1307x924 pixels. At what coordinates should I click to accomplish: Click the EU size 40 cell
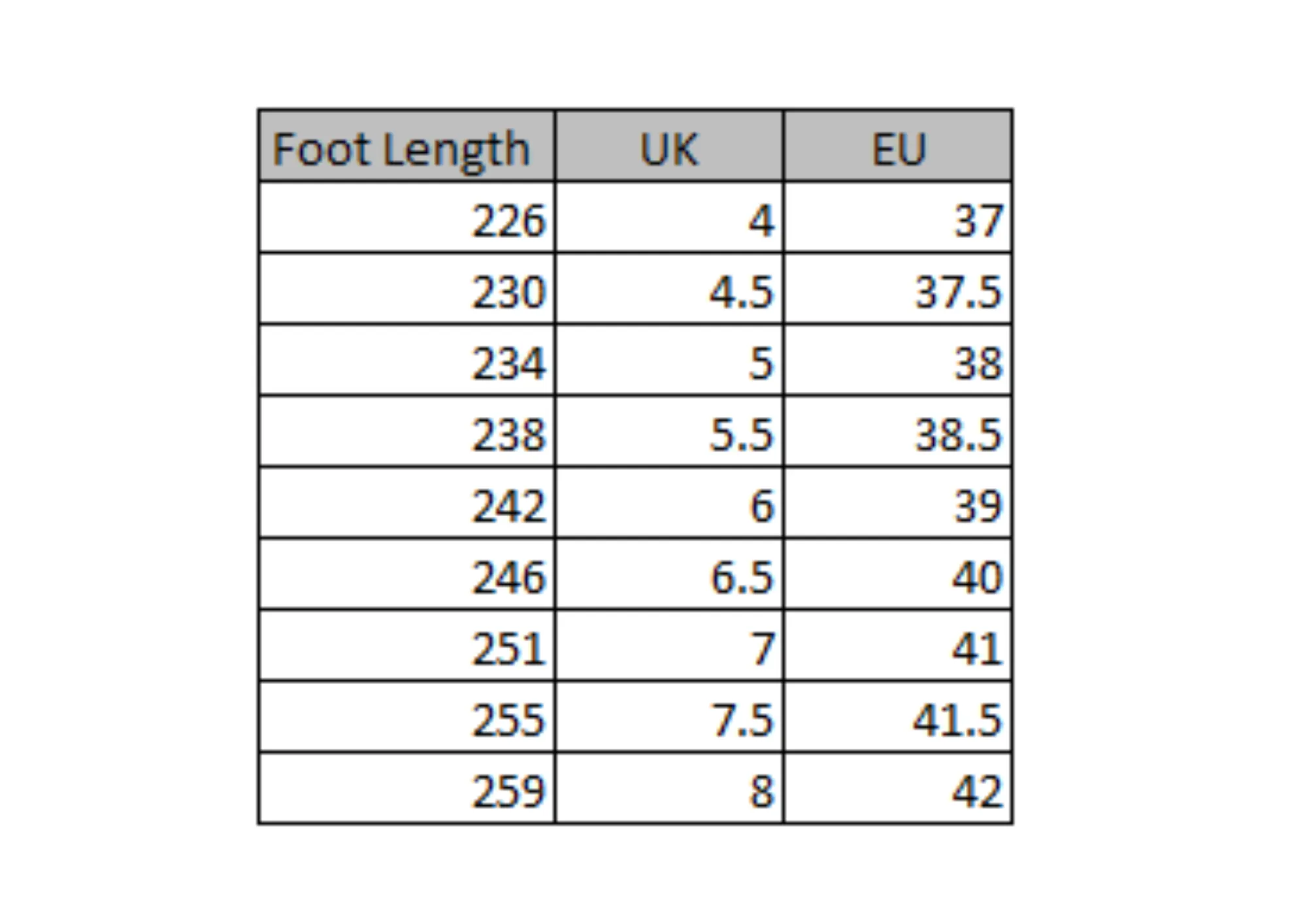(x=898, y=574)
